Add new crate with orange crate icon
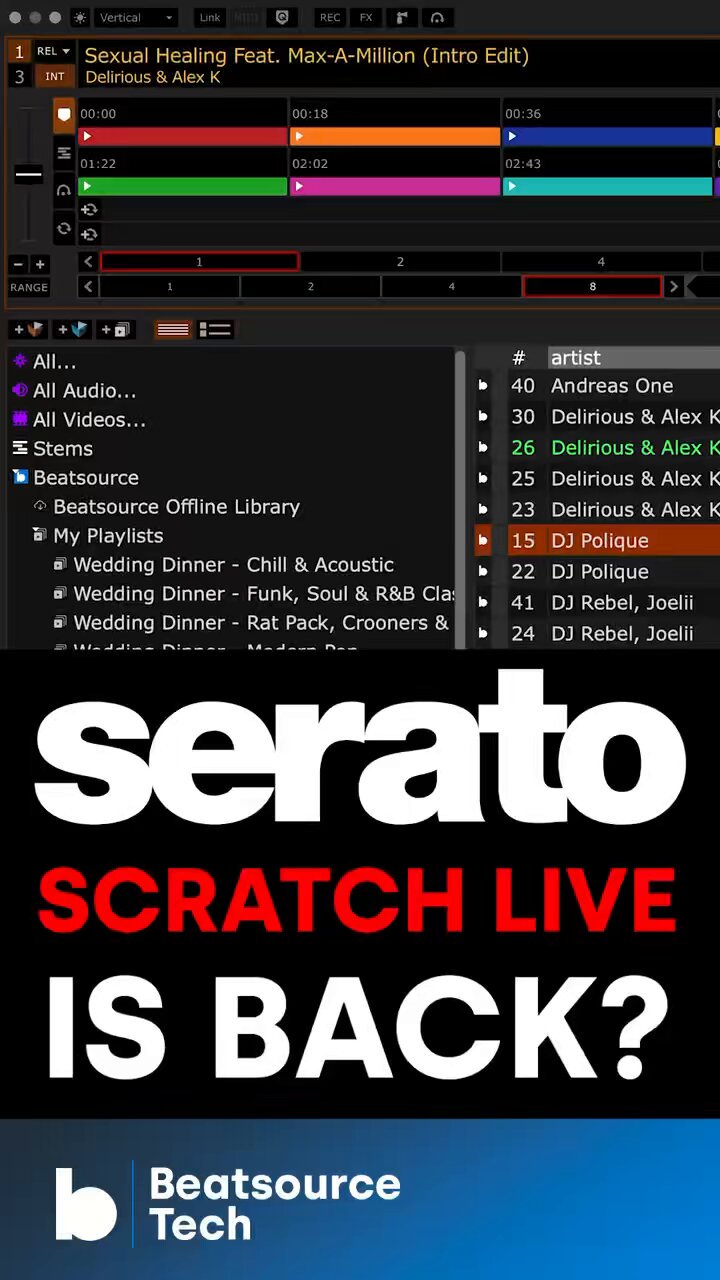Viewport: 720px width, 1280px height. (28, 329)
